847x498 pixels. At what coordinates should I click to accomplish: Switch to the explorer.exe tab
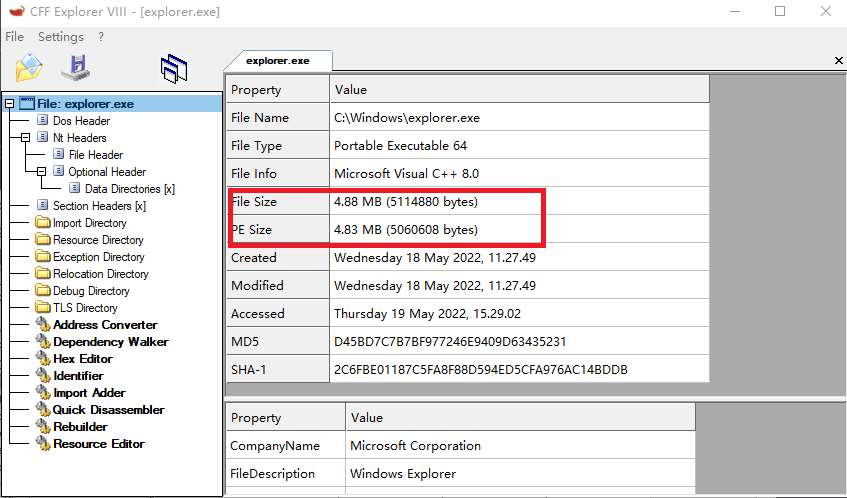[277, 60]
